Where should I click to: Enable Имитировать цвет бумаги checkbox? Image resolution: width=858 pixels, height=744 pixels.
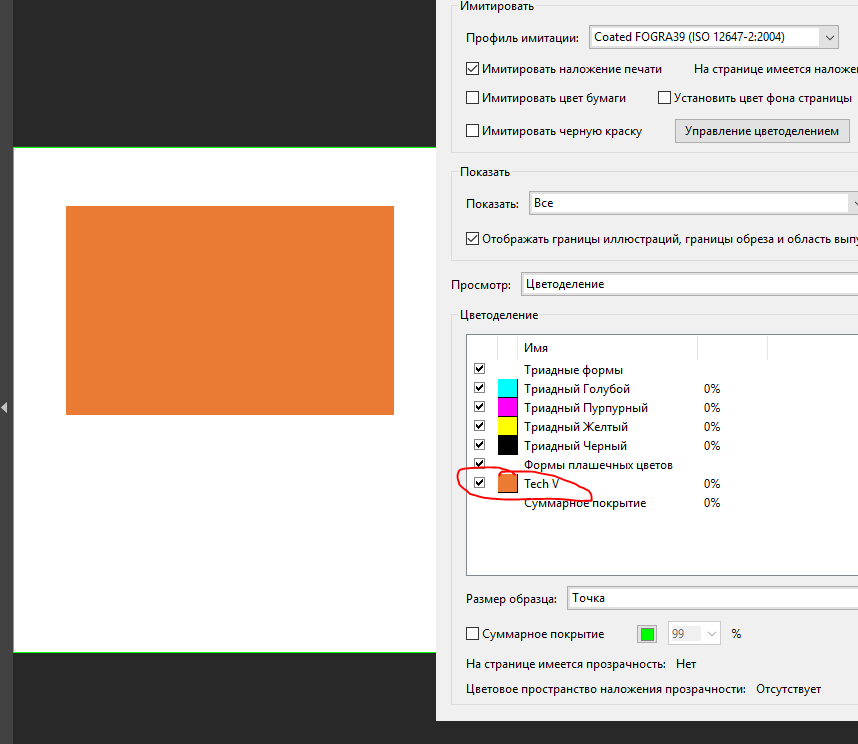click(472, 98)
